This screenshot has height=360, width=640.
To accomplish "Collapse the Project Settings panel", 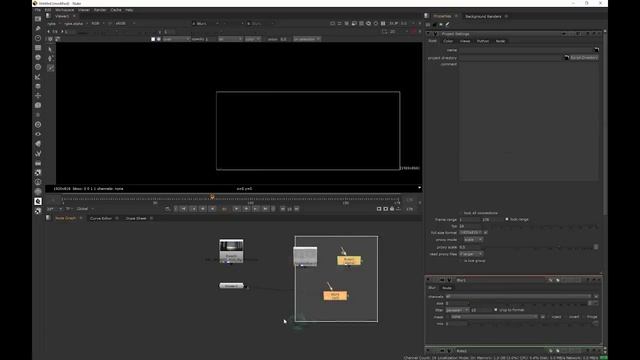I will pos(429,34).
